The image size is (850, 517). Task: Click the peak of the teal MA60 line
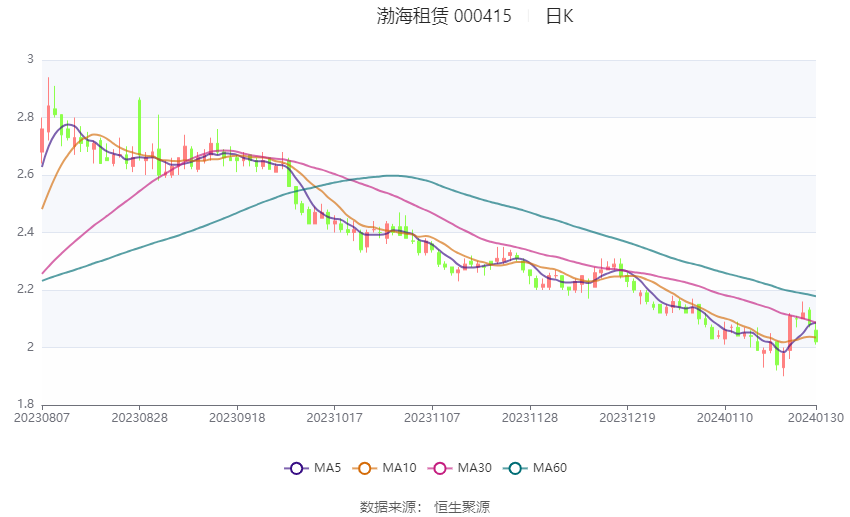point(393,176)
